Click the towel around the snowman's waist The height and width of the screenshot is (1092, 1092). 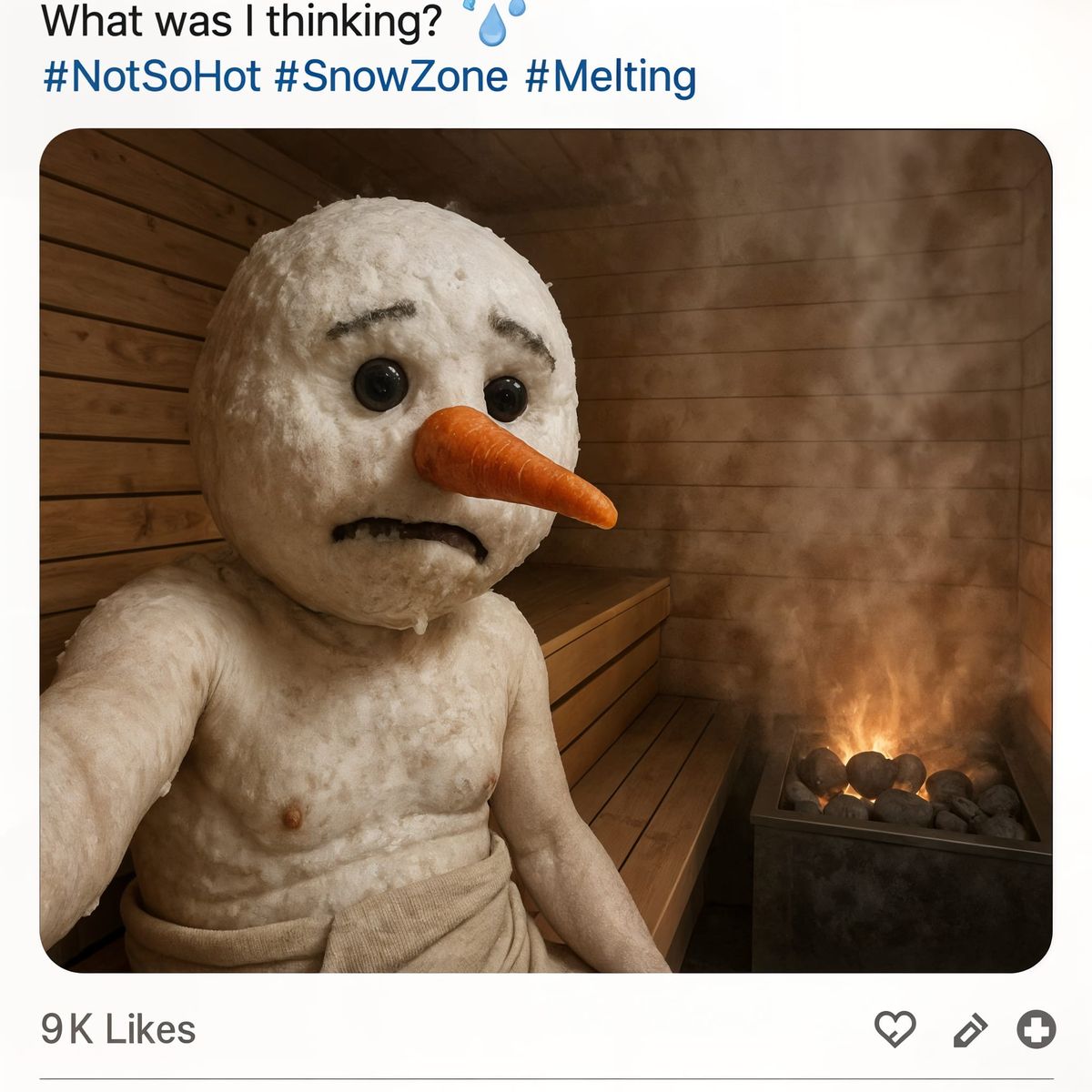pyautogui.click(x=318, y=919)
